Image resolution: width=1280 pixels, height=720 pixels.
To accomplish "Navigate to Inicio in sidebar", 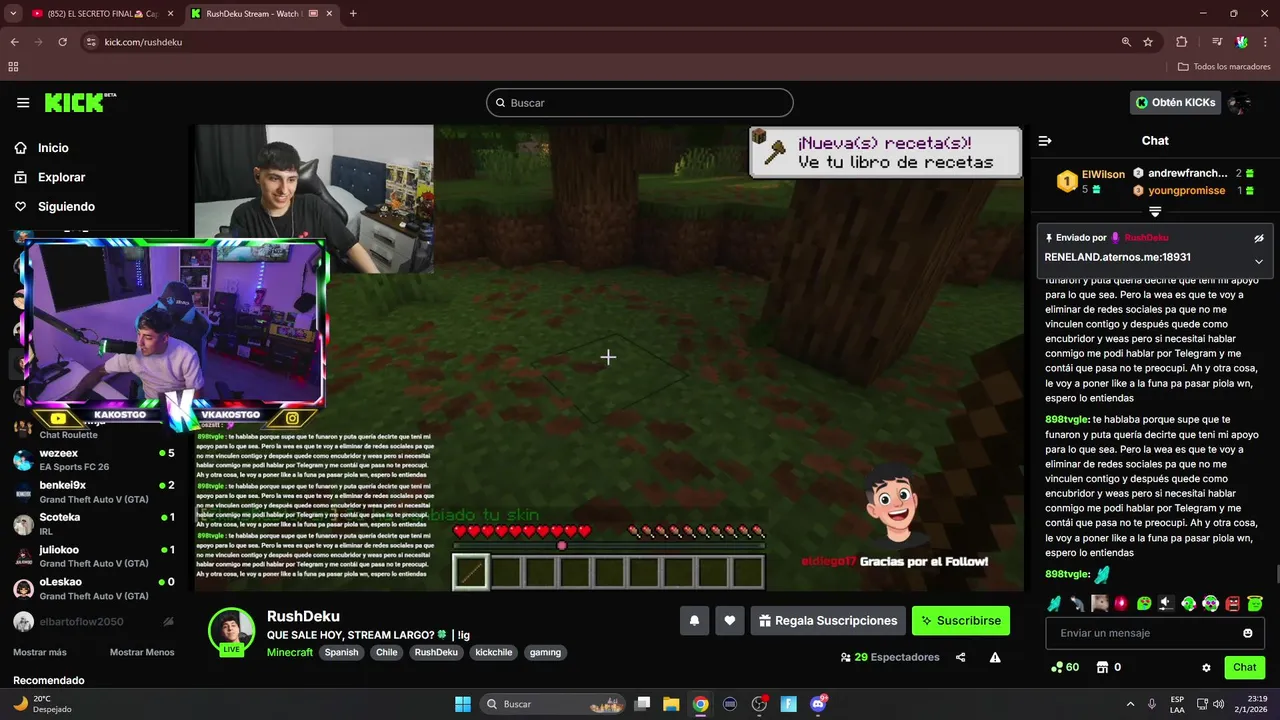I will click(53, 148).
